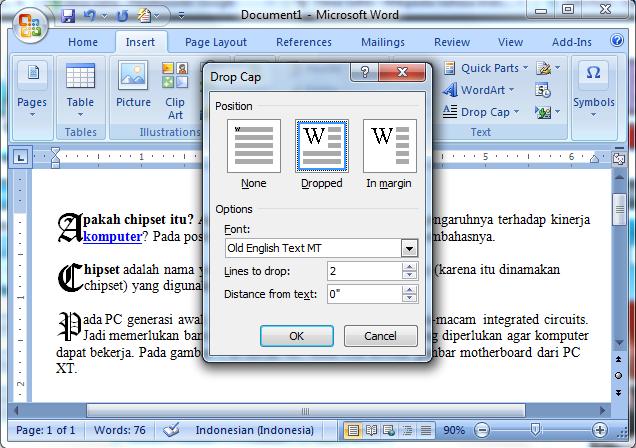Open Quick Parts gallery
Screen dimensions: 636x448
[x=486, y=68]
